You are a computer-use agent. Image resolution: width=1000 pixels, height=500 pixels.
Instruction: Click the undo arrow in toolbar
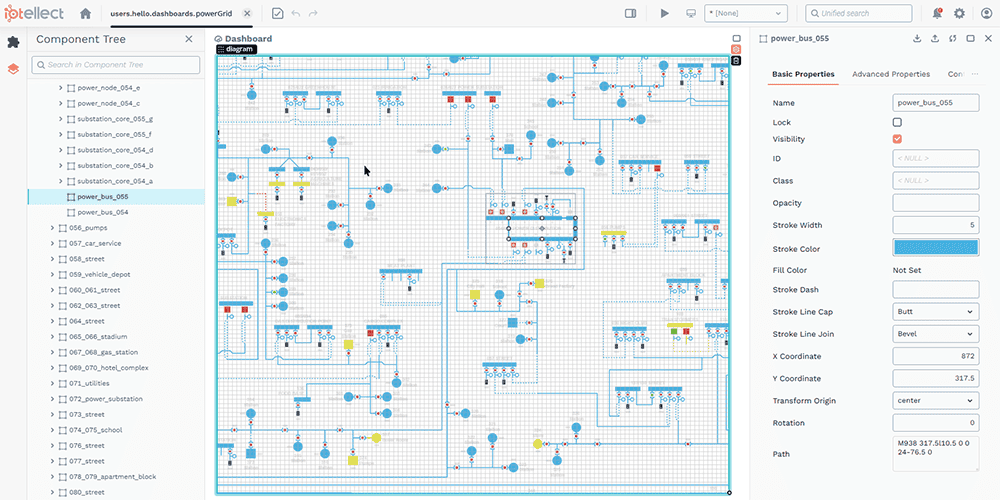coord(294,14)
